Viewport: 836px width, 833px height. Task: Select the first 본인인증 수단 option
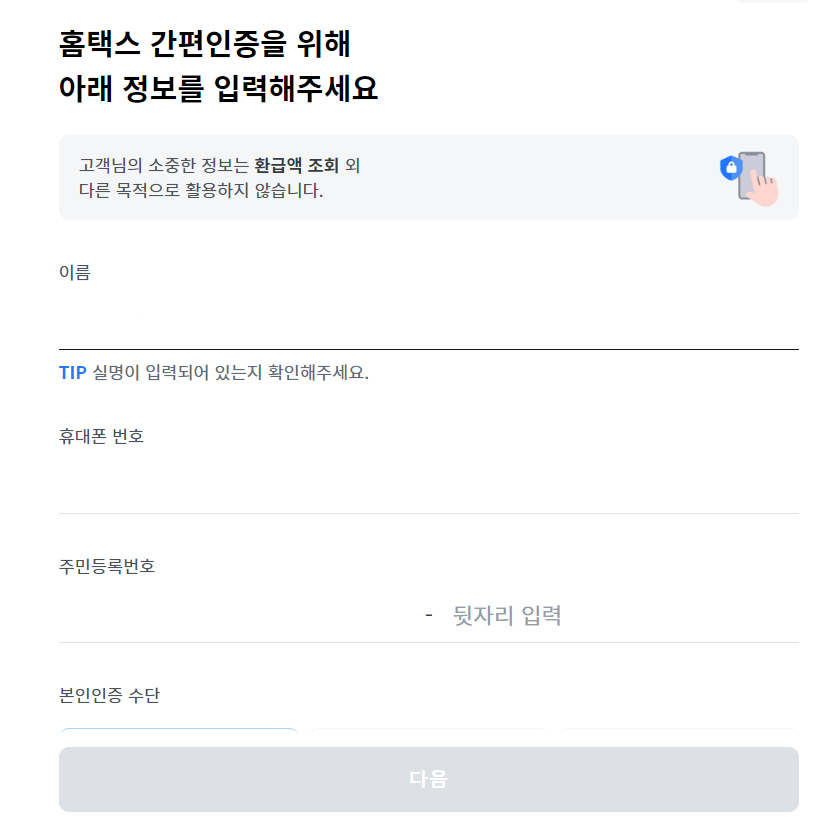pyautogui.click(x=180, y=735)
